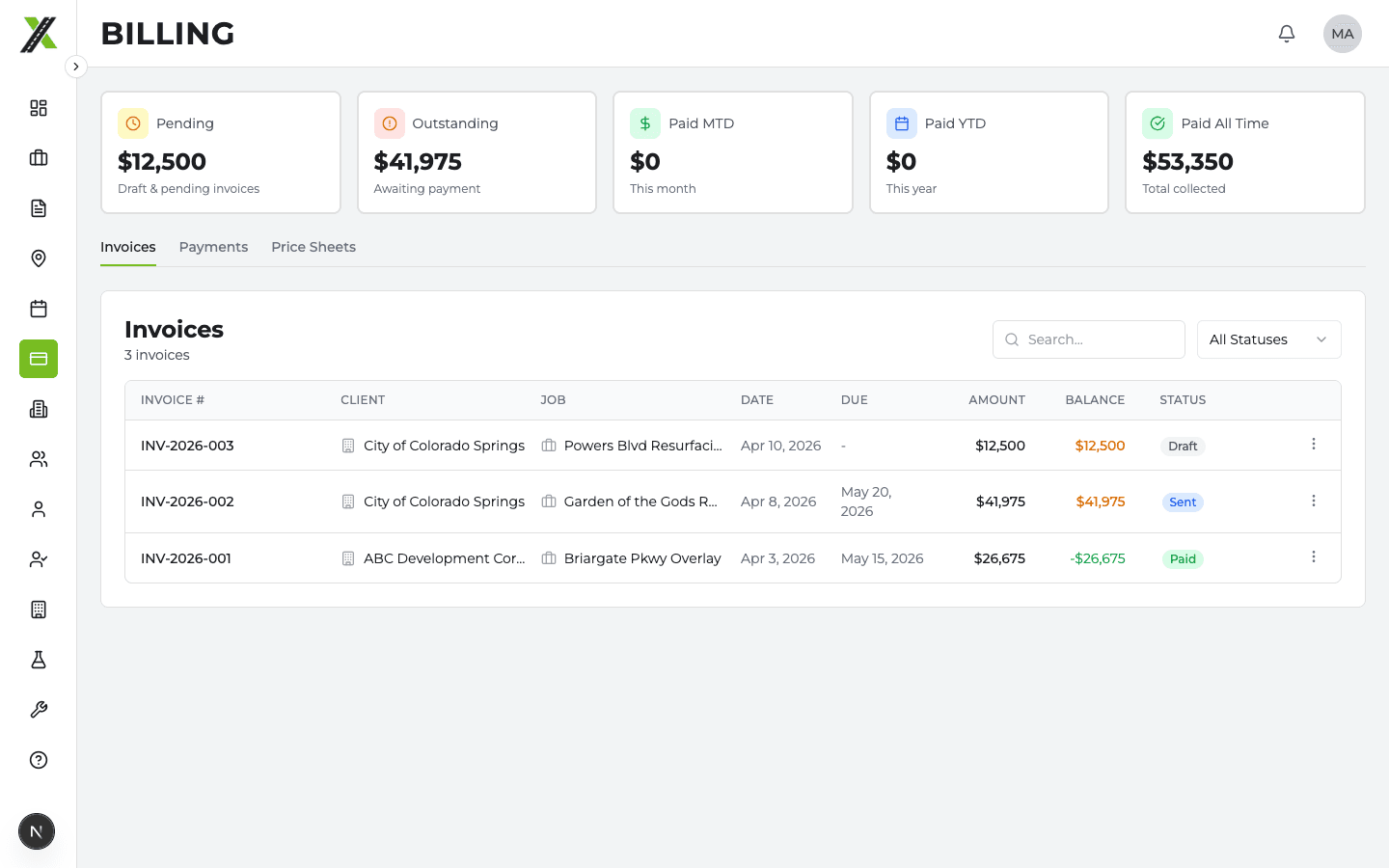
Task: Open the wrench tools icon in sidebar
Action: [39, 710]
